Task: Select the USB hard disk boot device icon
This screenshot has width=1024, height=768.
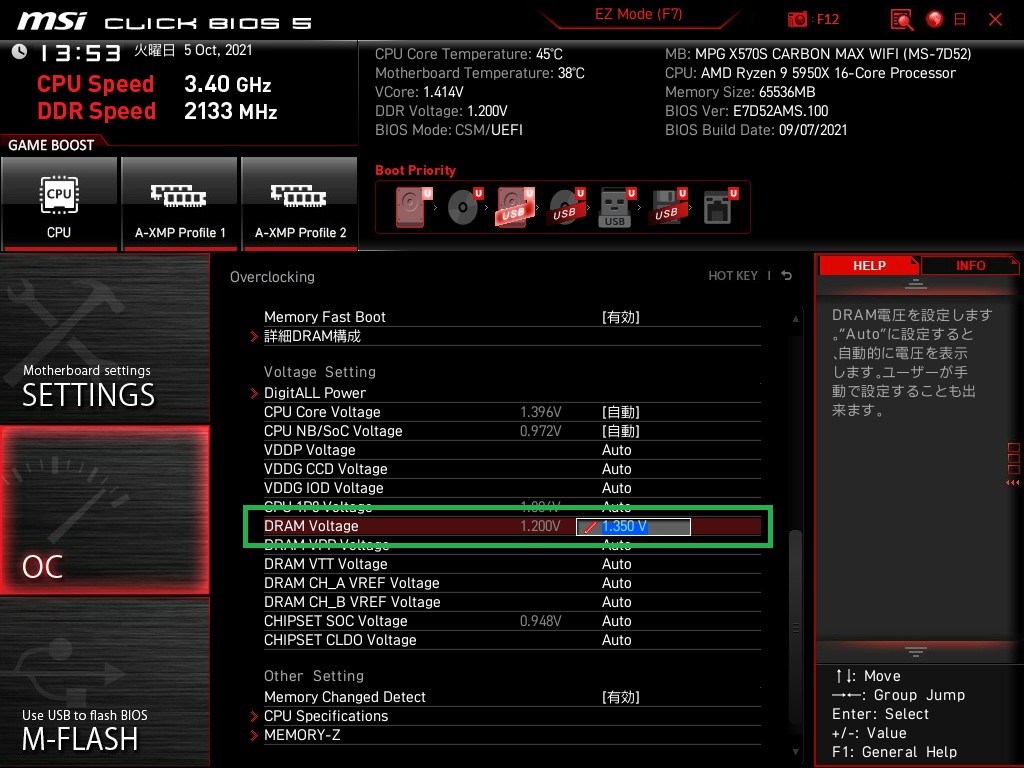Action: (515, 208)
